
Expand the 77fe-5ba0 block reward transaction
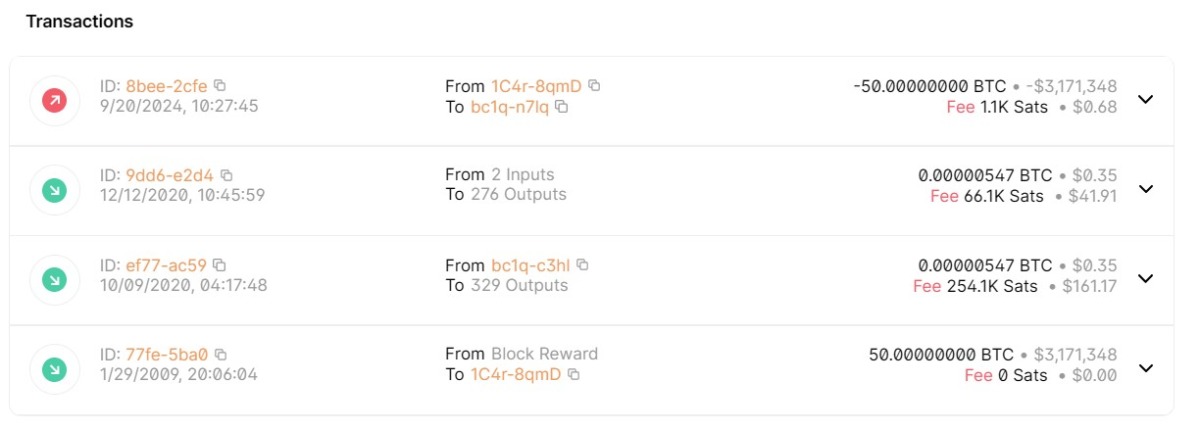tap(1146, 367)
